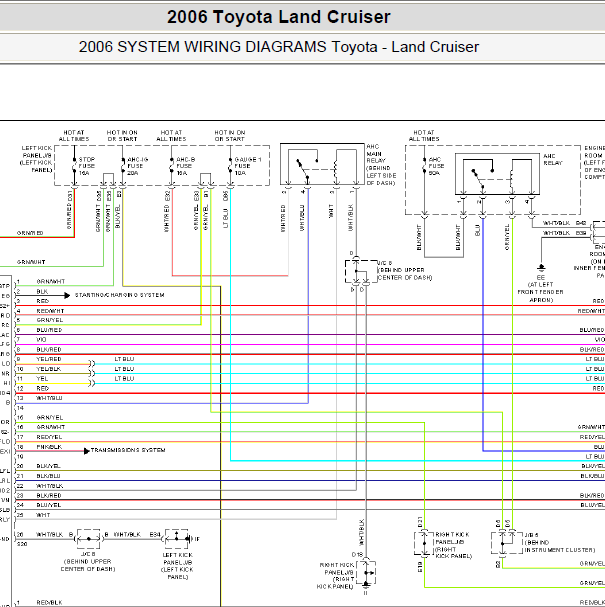Screen dimensions: 605x607
Task: Click the WHT/BLK E38 connector label
Action: pos(564,233)
